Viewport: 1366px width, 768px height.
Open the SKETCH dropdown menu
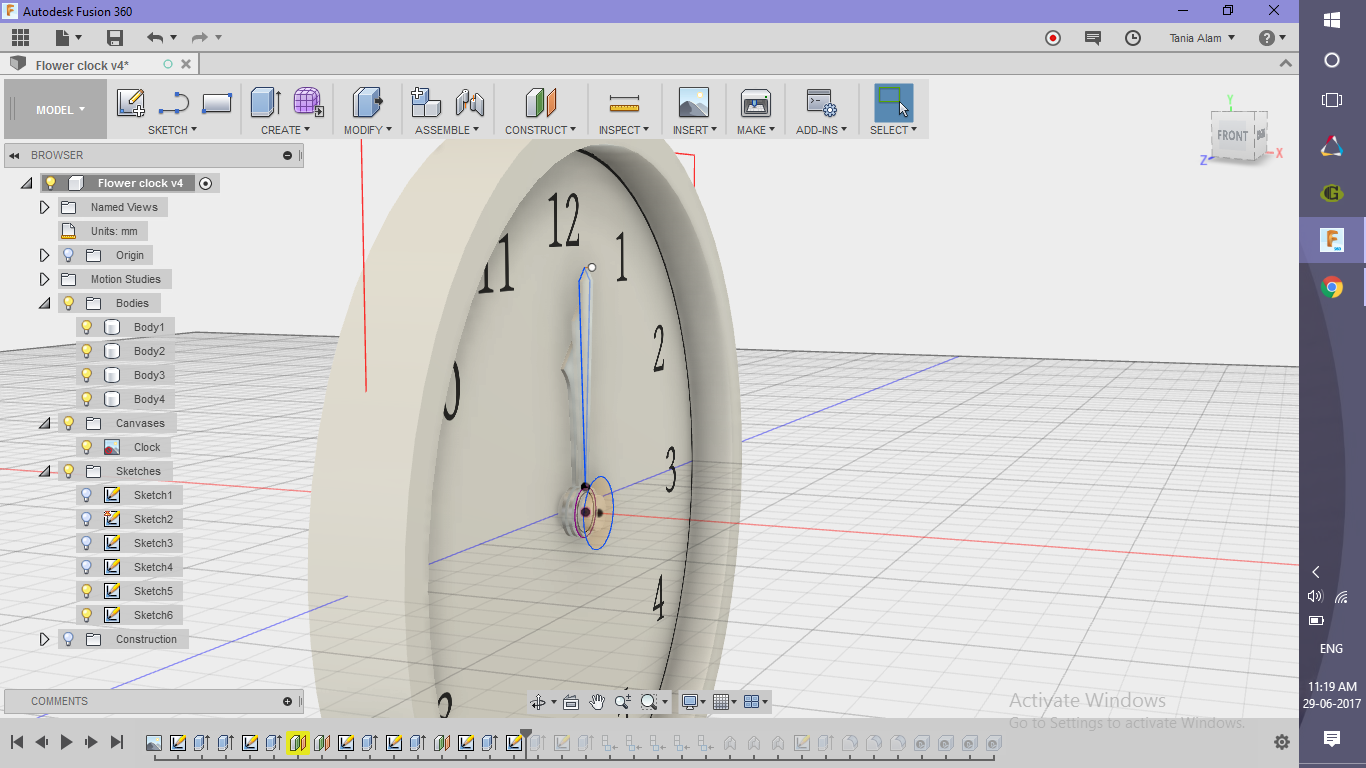[172, 130]
